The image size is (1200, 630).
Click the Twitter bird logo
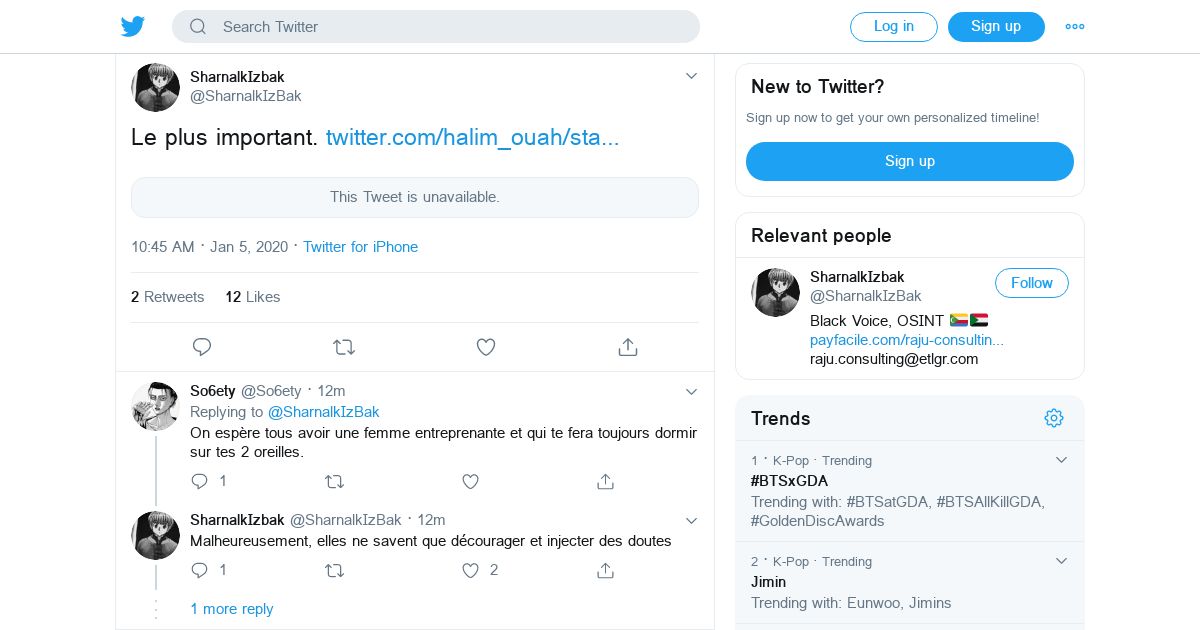[133, 27]
